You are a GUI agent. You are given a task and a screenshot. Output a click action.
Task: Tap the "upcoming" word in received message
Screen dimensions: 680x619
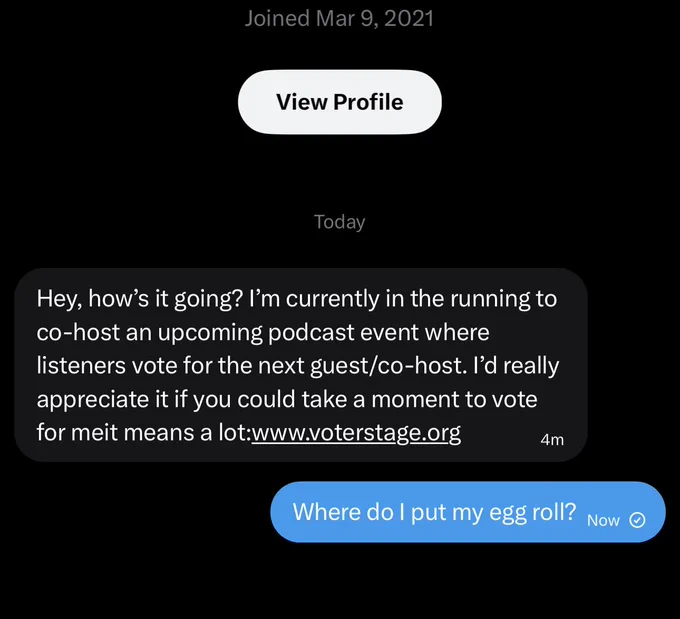coord(210,333)
